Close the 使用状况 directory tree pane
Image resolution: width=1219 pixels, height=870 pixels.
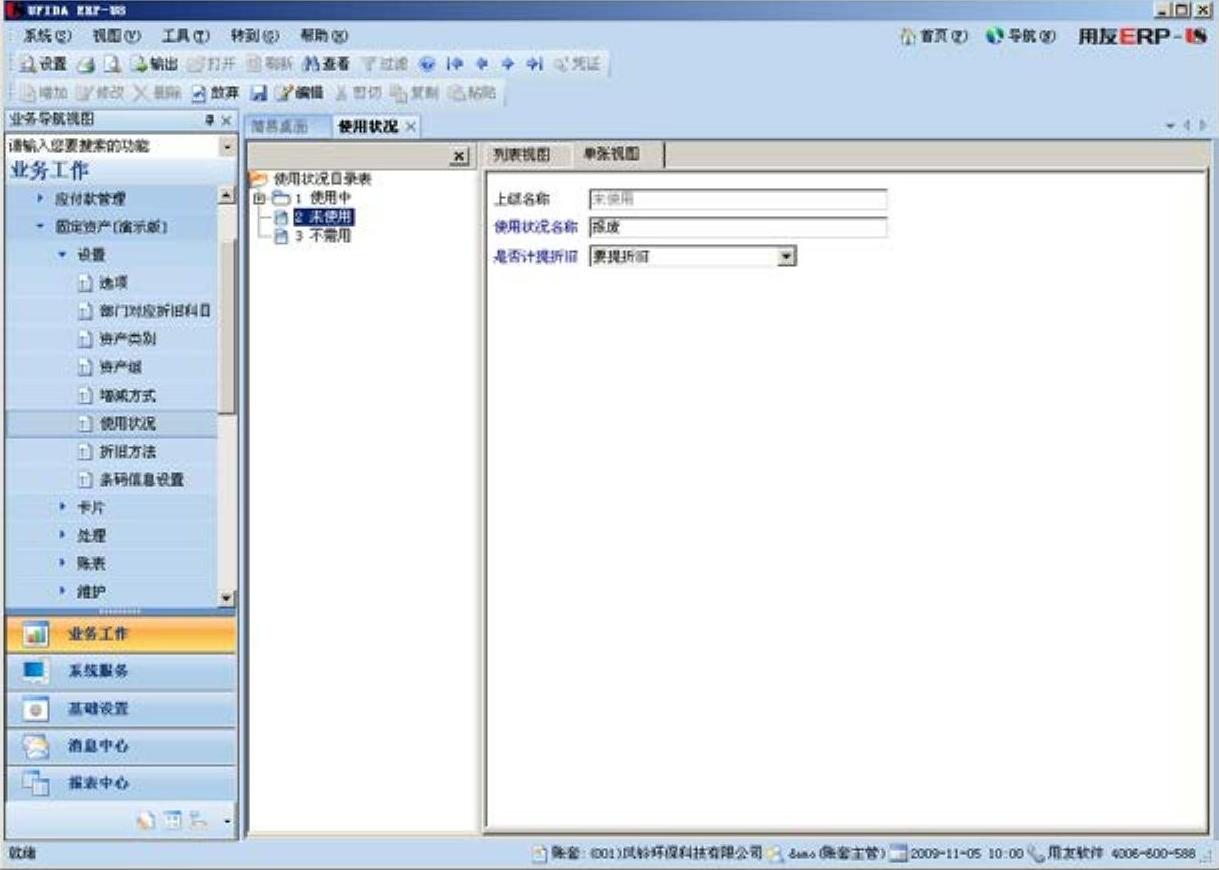click(460, 157)
